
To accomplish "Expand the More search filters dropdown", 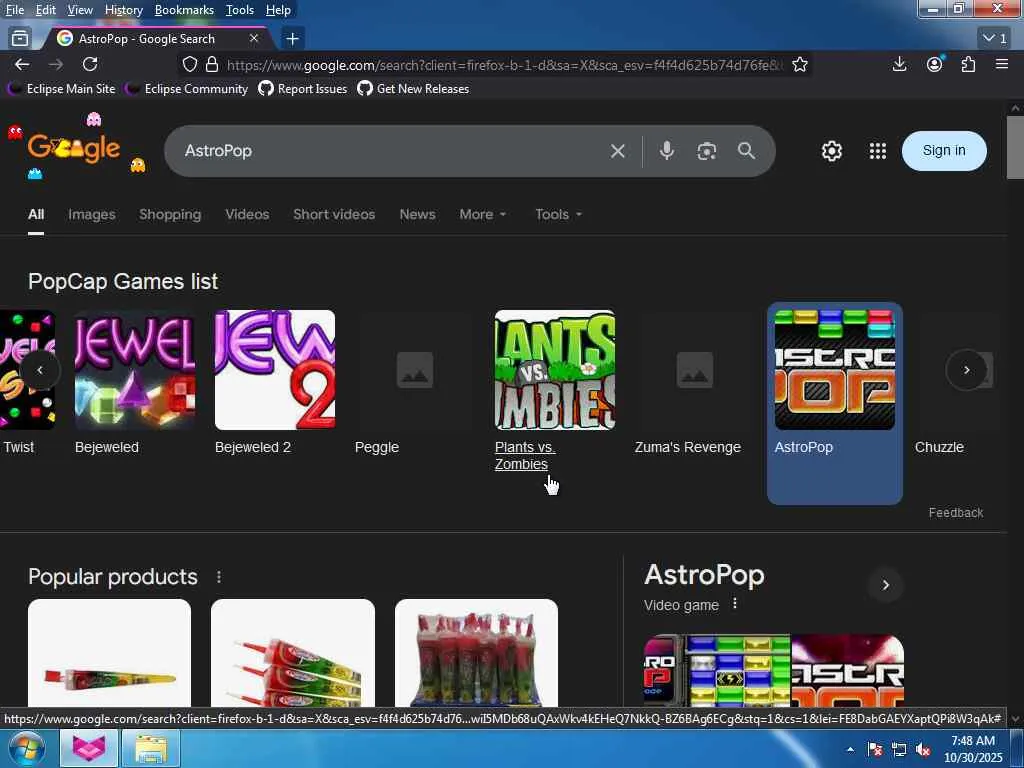I will (483, 214).
